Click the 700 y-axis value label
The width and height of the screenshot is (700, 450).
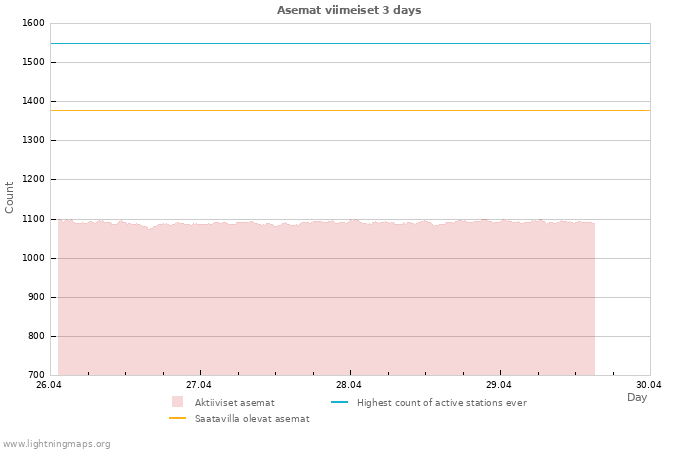(x=35, y=375)
